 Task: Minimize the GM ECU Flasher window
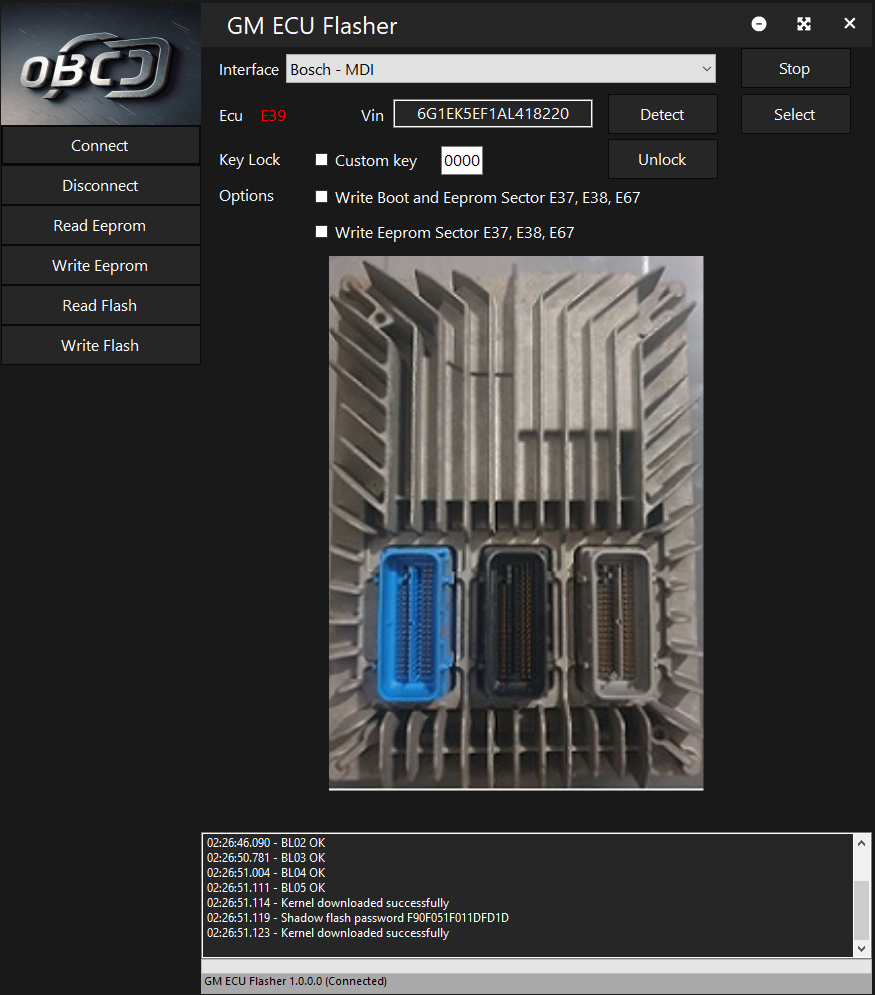(x=759, y=24)
